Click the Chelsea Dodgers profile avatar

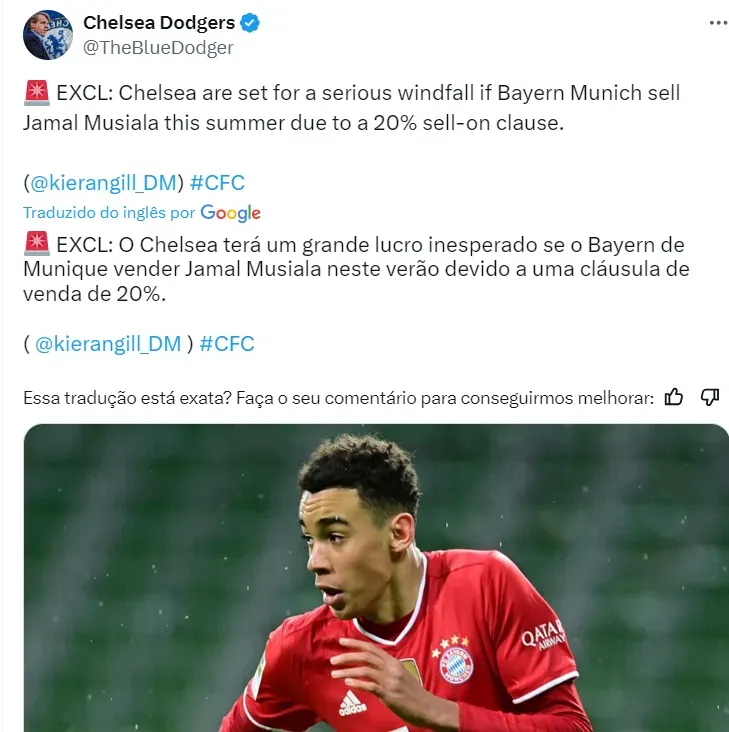(48, 35)
